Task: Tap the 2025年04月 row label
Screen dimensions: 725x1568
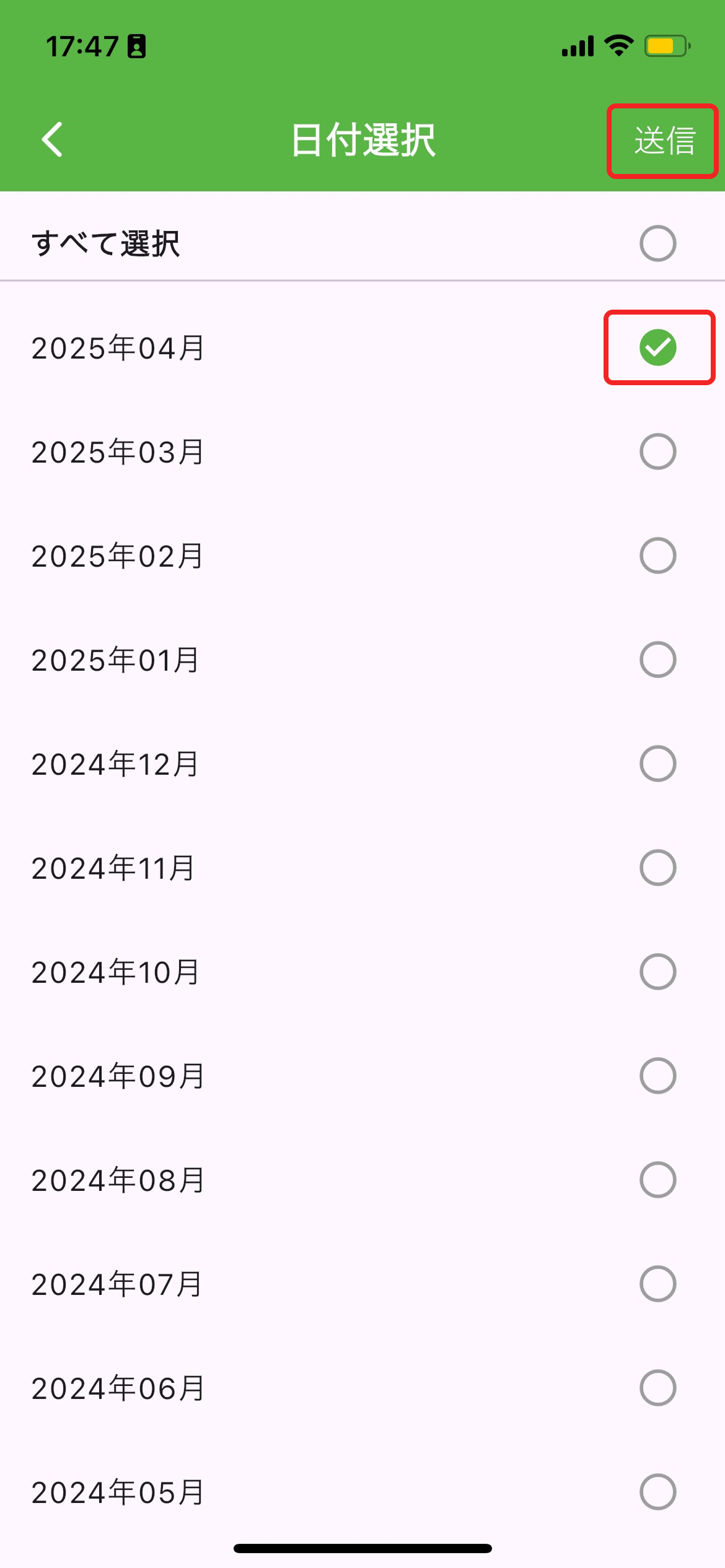Action: click(x=118, y=348)
